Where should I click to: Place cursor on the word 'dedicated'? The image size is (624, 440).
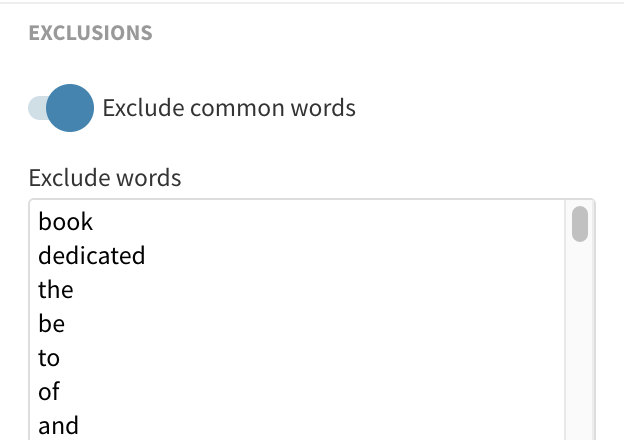[x=91, y=256]
